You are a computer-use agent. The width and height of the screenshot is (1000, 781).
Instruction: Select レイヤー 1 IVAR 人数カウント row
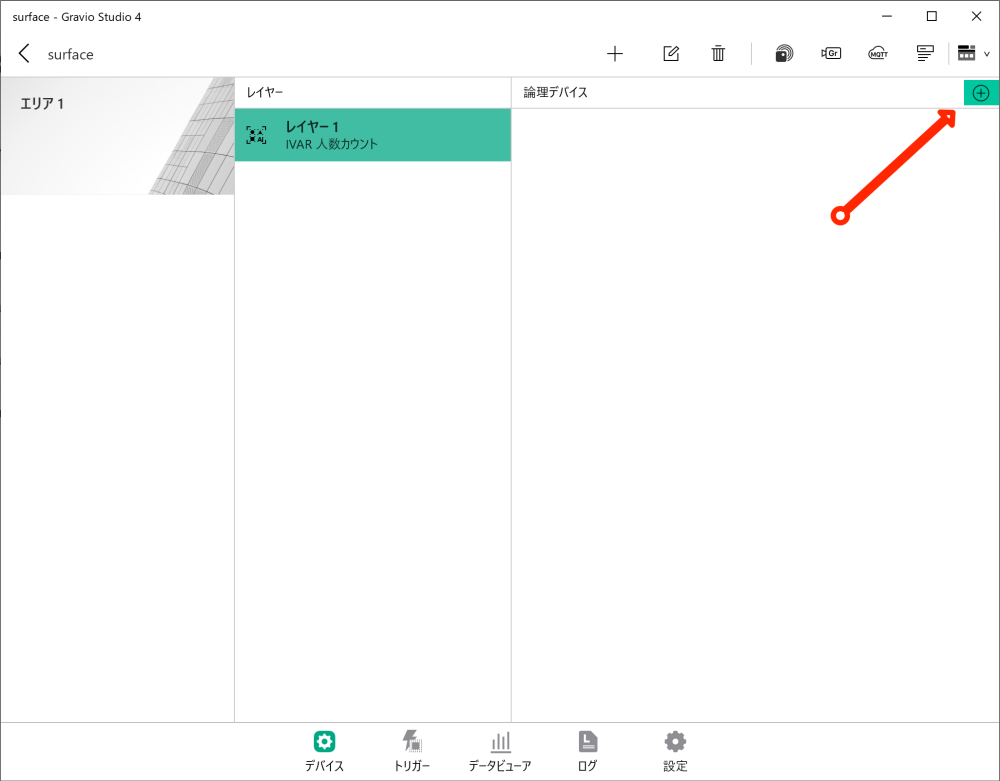click(373, 135)
